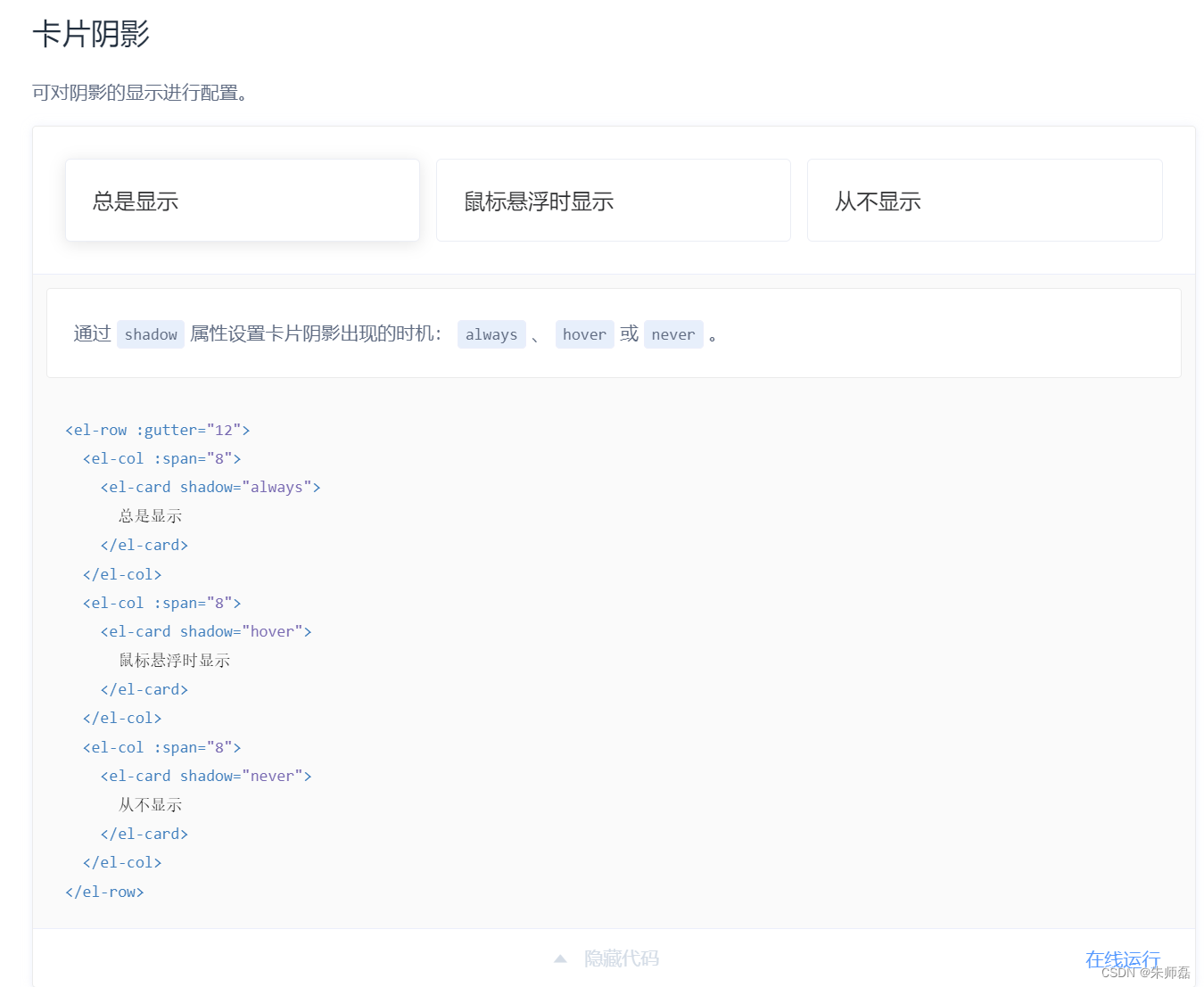Screen dimensions: 1204x987
Task: Click the tip box describing shadow attribute
Action: pos(614,333)
